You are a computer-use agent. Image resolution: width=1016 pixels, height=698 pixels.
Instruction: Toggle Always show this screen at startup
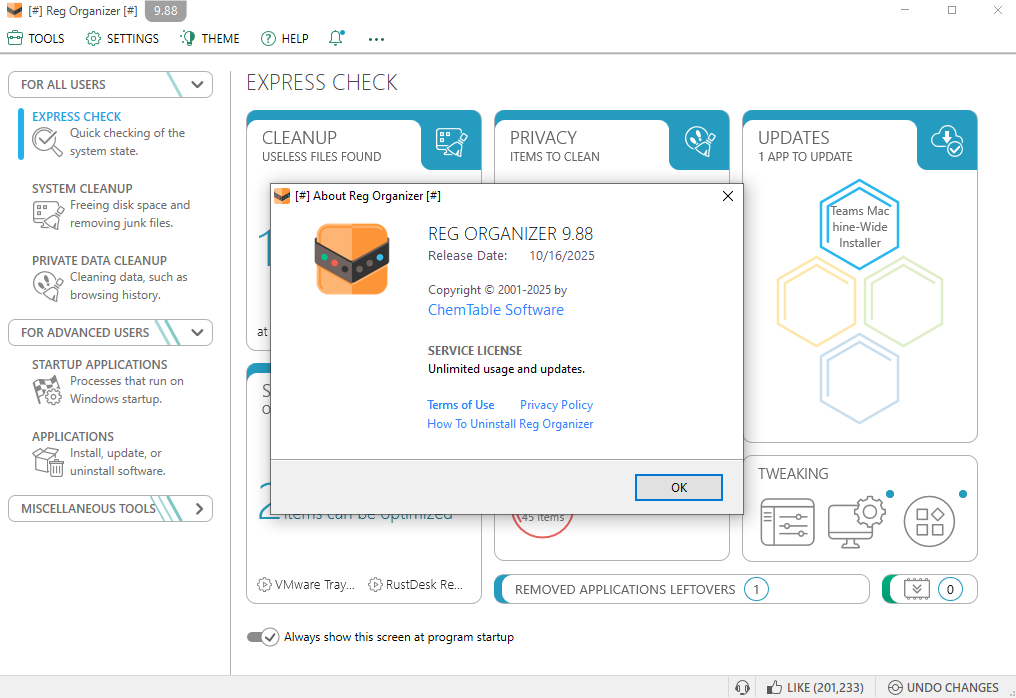click(263, 637)
